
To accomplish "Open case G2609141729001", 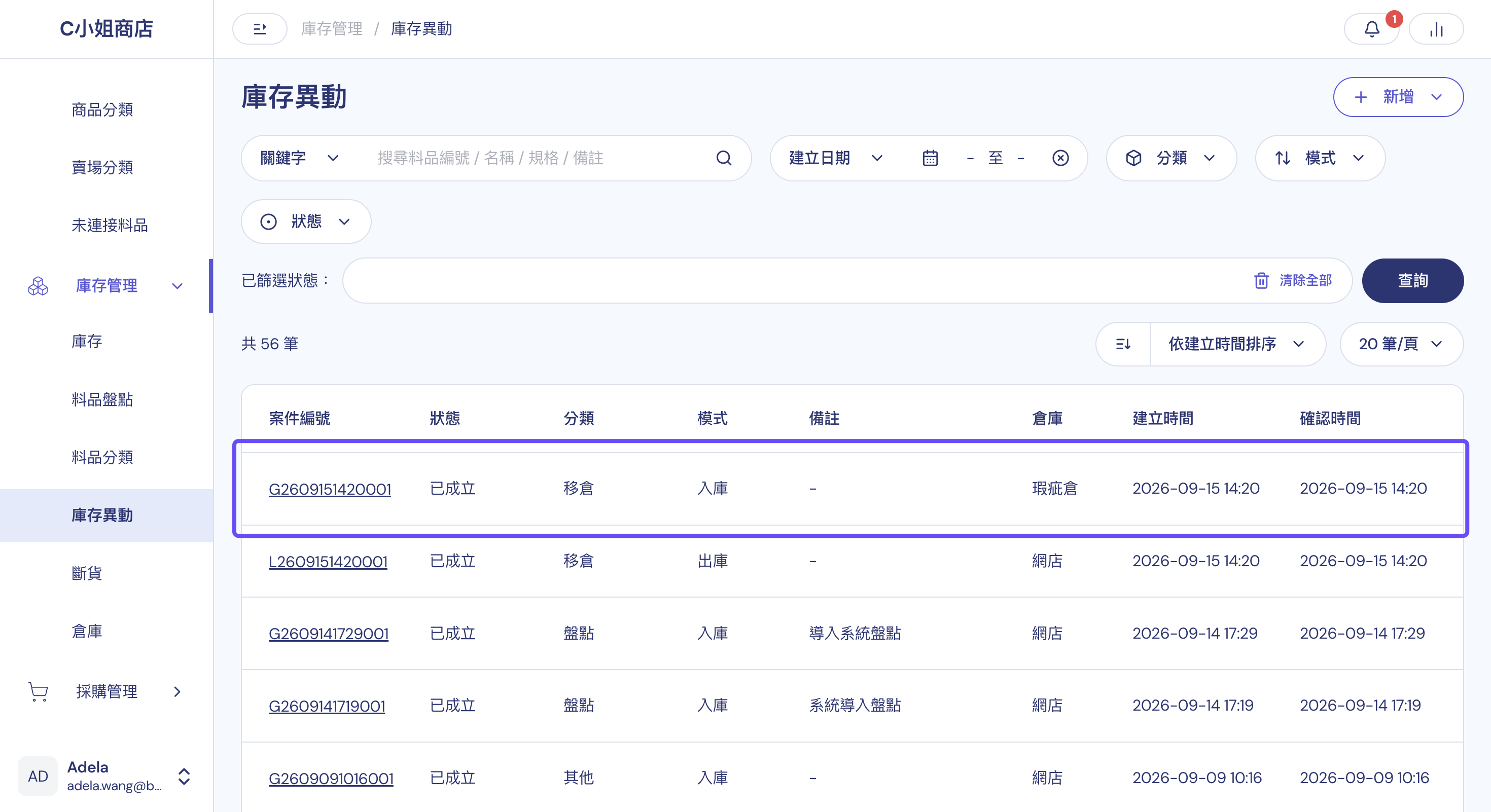I will point(329,634).
